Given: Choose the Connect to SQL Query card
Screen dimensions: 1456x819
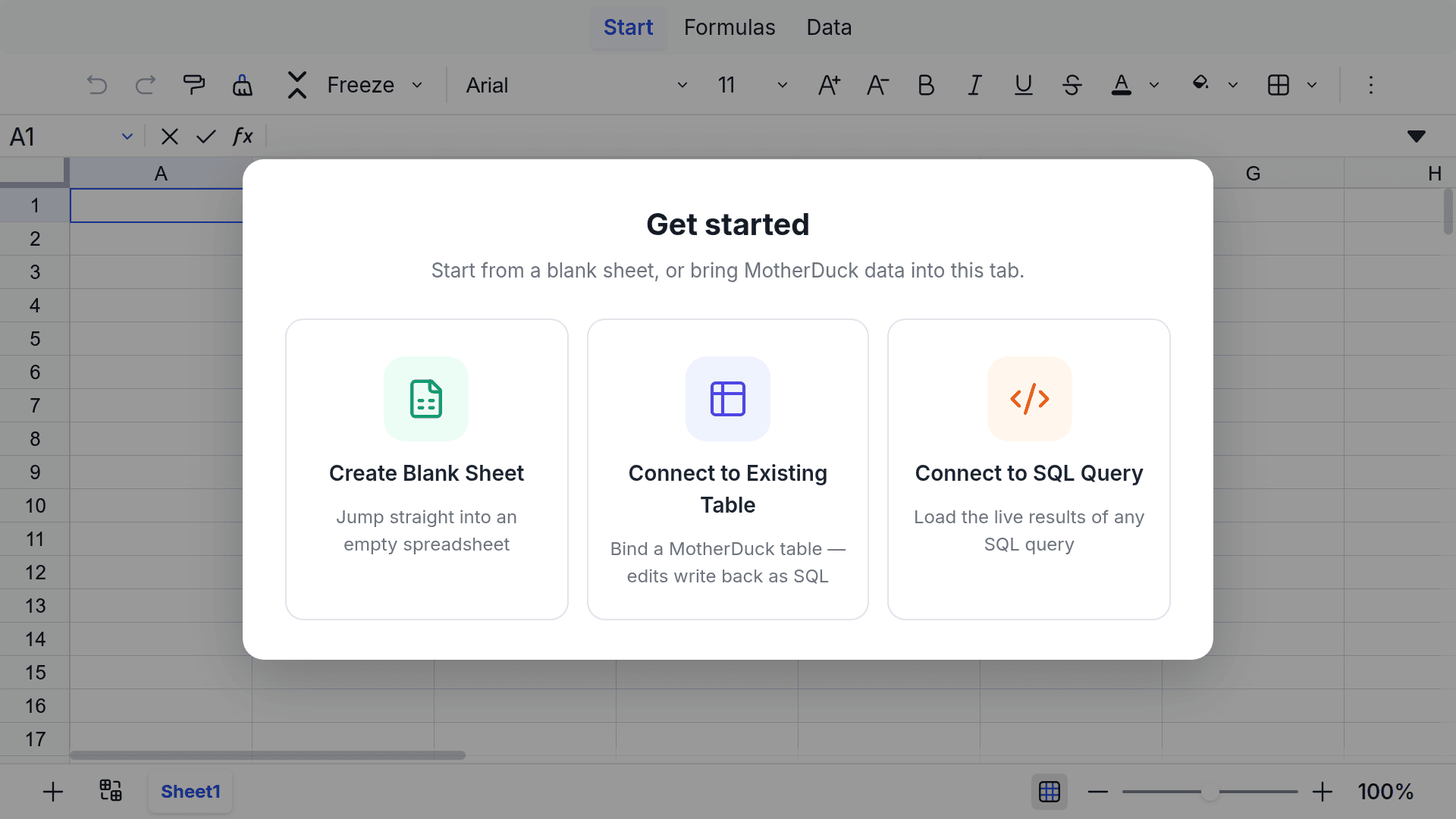Looking at the screenshot, I should pyautogui.click(x=1029, y=469).
